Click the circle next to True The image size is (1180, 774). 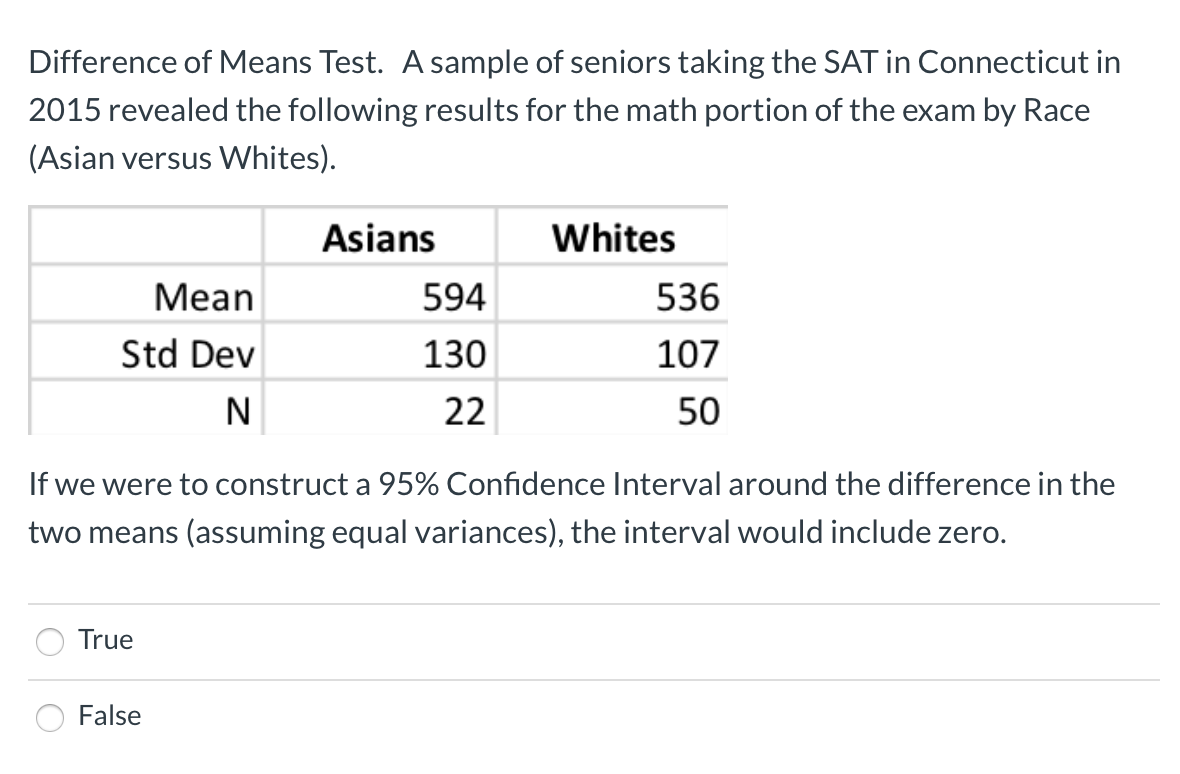point(49,641)
